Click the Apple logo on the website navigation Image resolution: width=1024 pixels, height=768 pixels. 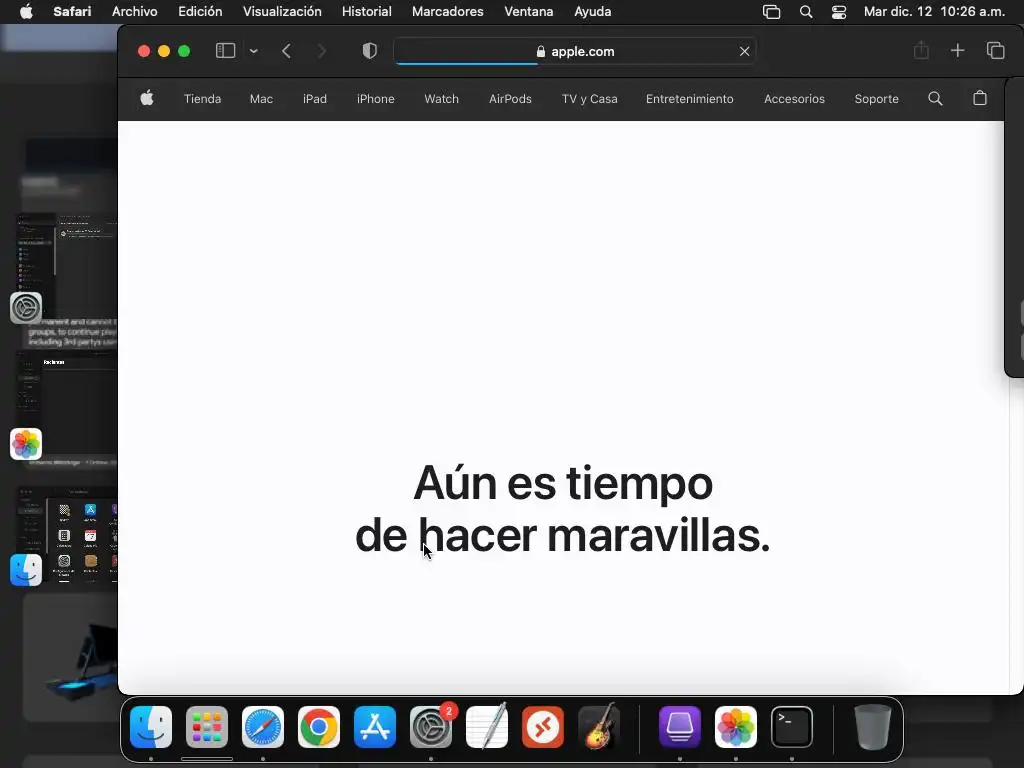point(147,98)
